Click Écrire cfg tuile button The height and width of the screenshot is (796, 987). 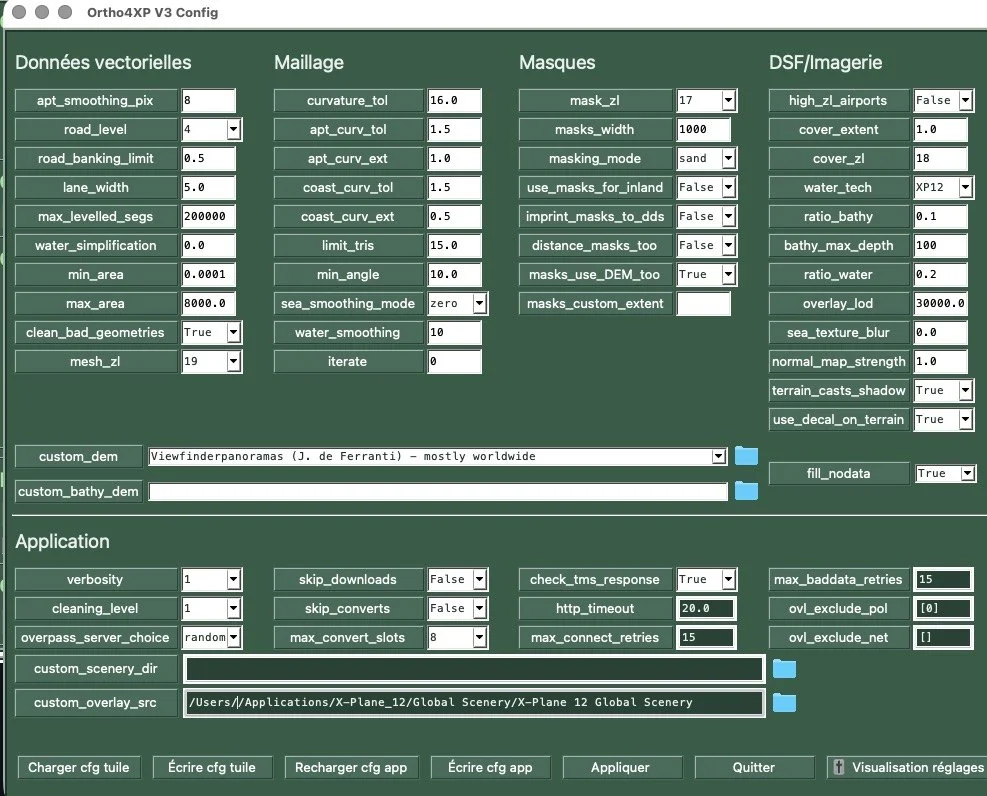click(212, 767)
